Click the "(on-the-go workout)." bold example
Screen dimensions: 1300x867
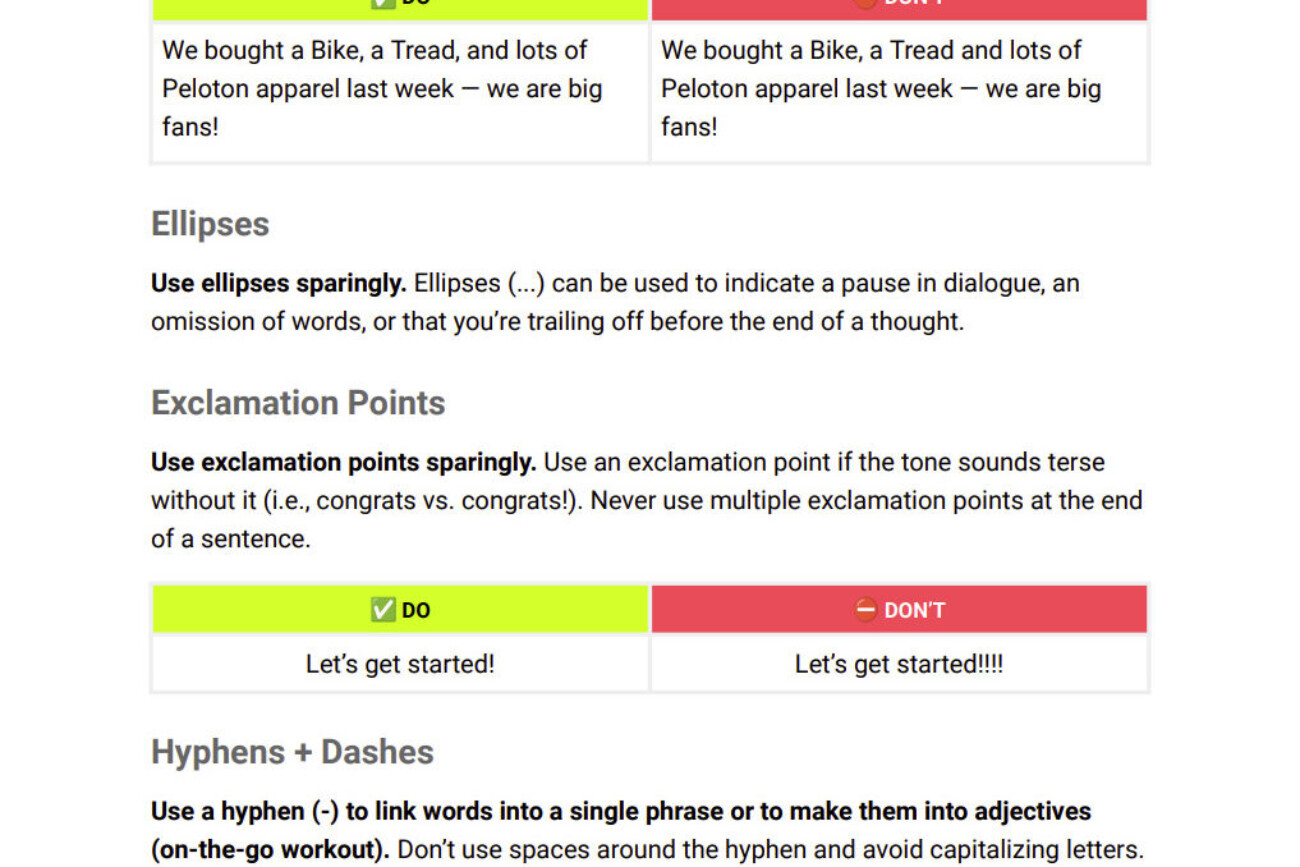tap(270, 850)
